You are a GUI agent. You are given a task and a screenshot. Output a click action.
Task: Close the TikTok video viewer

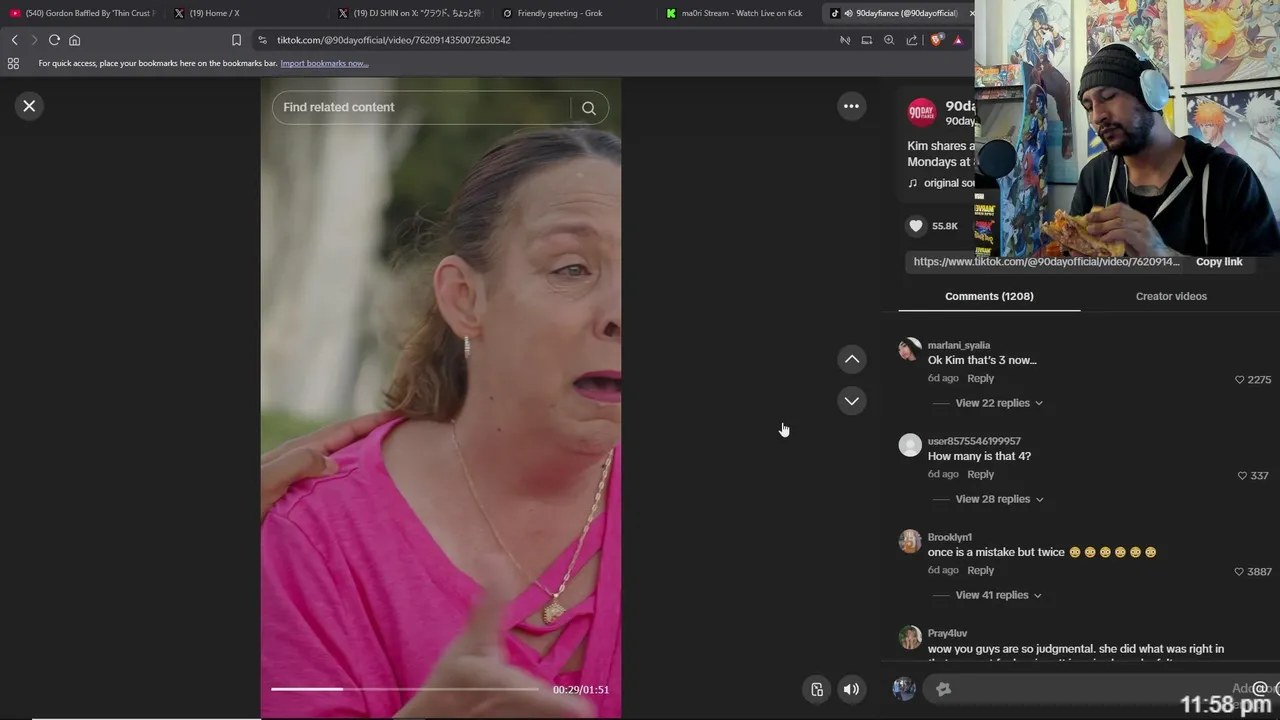(29, 106)
